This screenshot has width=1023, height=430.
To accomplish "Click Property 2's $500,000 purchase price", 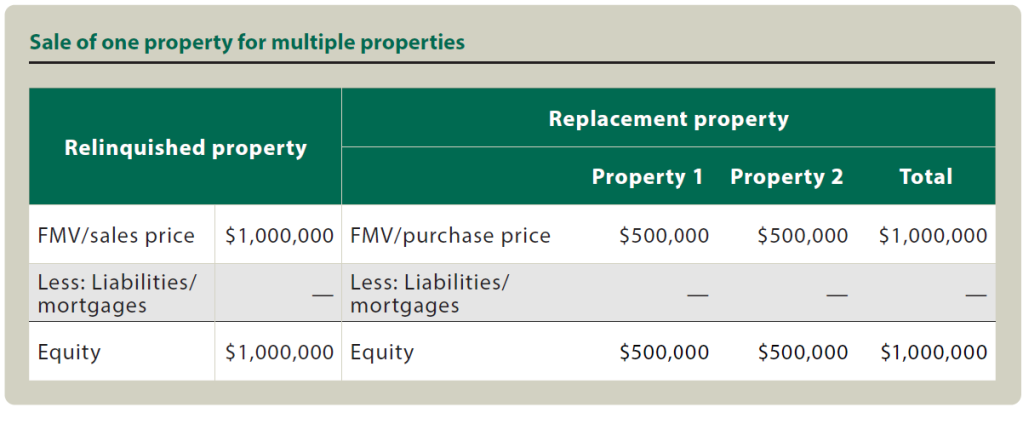I will click(802, 236).
